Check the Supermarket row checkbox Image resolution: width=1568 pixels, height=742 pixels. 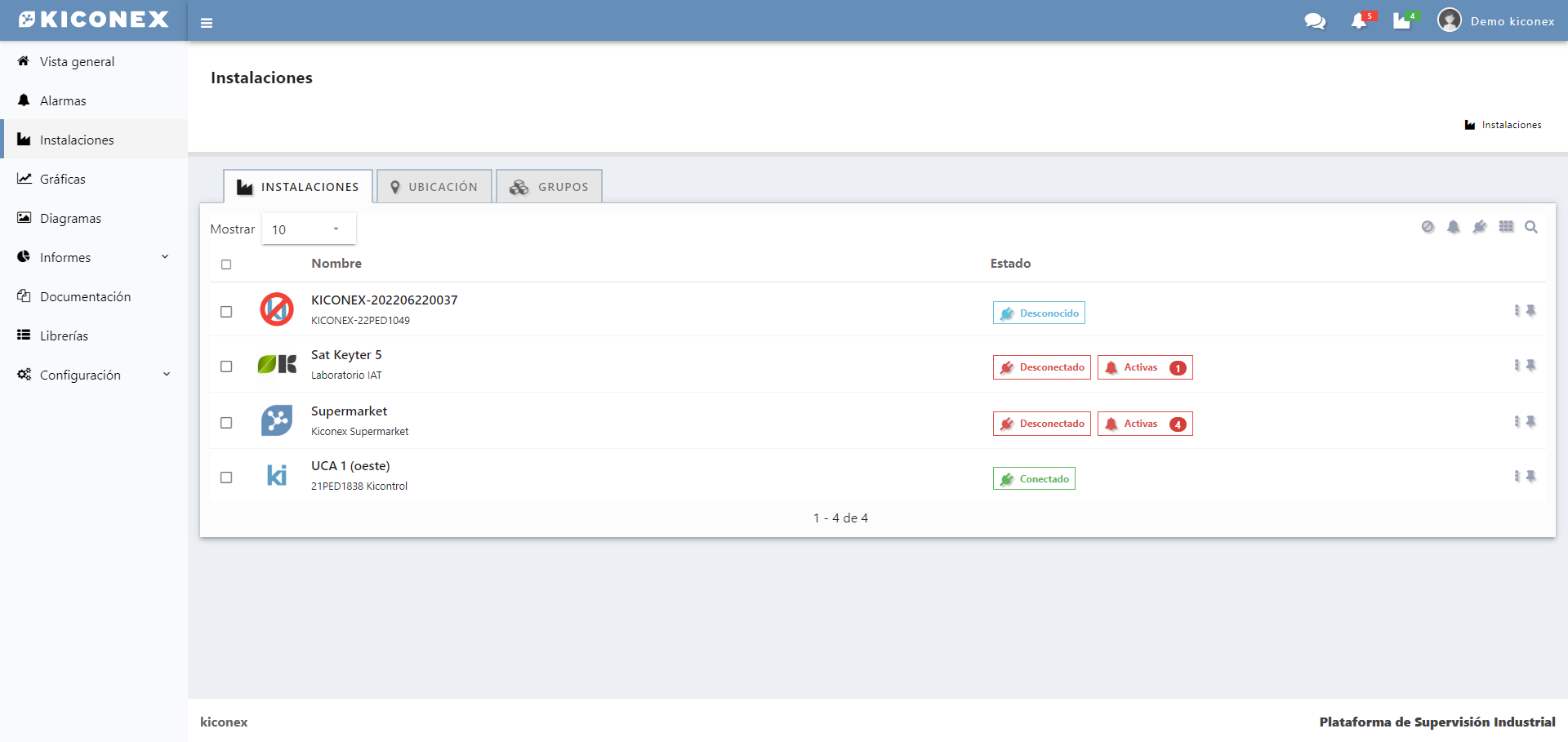click(x=226, y=423)
